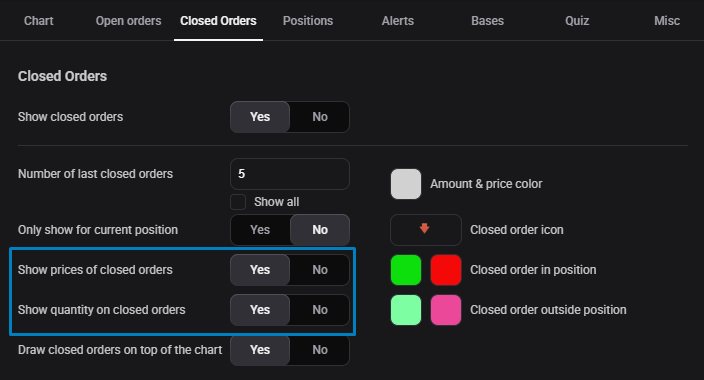Pick the red Closed order in position color
The image size is (704, 380).
click(446, 270)
